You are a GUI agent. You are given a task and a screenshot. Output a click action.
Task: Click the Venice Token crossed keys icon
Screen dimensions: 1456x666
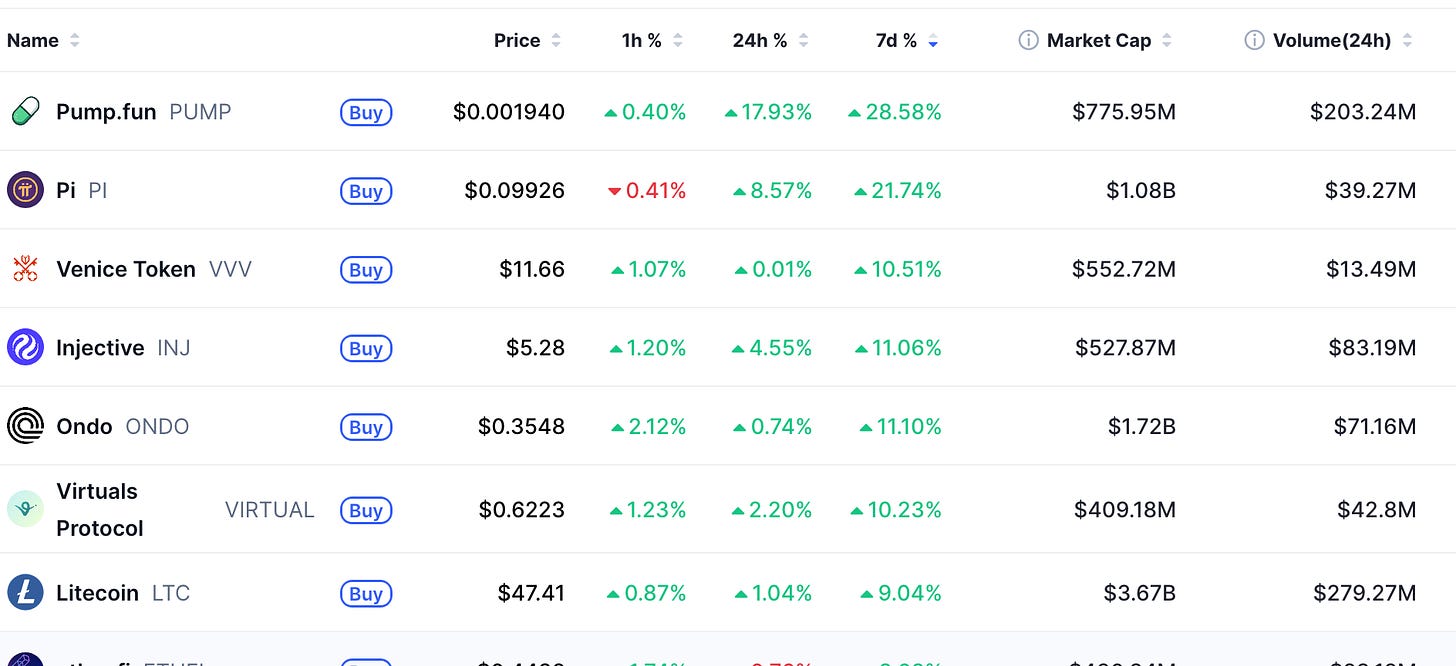[x=25, y=269]
